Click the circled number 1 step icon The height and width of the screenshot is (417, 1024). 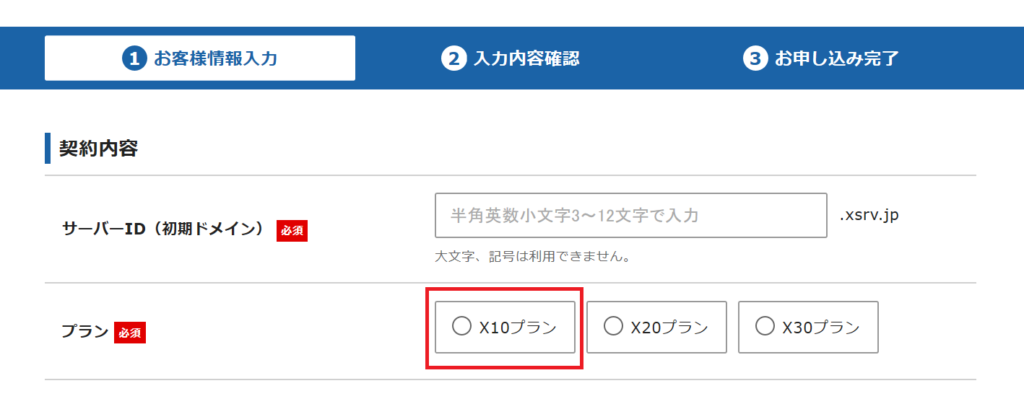[x=133, y=59]
